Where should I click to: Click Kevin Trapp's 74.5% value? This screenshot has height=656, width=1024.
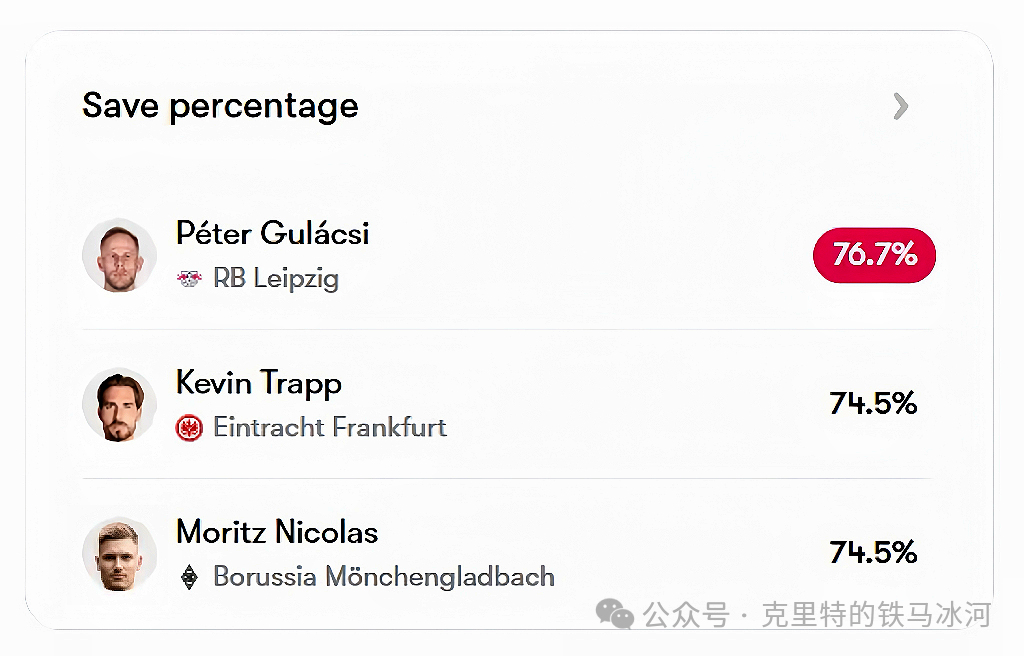pos(873,404)
